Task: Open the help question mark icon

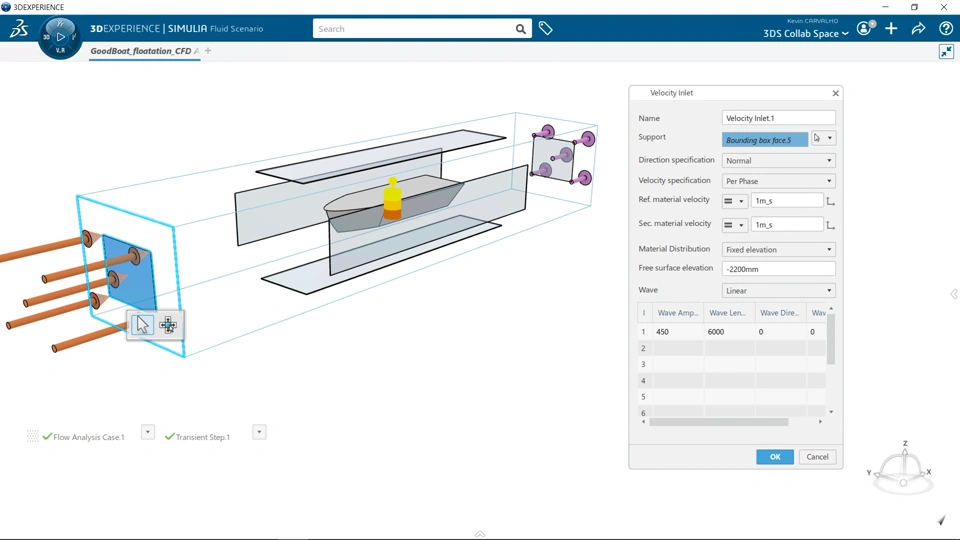Action: click(x=945, y=29)
